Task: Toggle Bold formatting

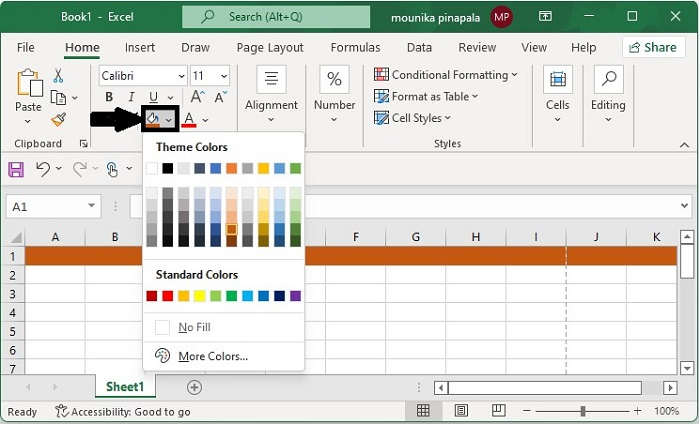Action: click(108, 97)
